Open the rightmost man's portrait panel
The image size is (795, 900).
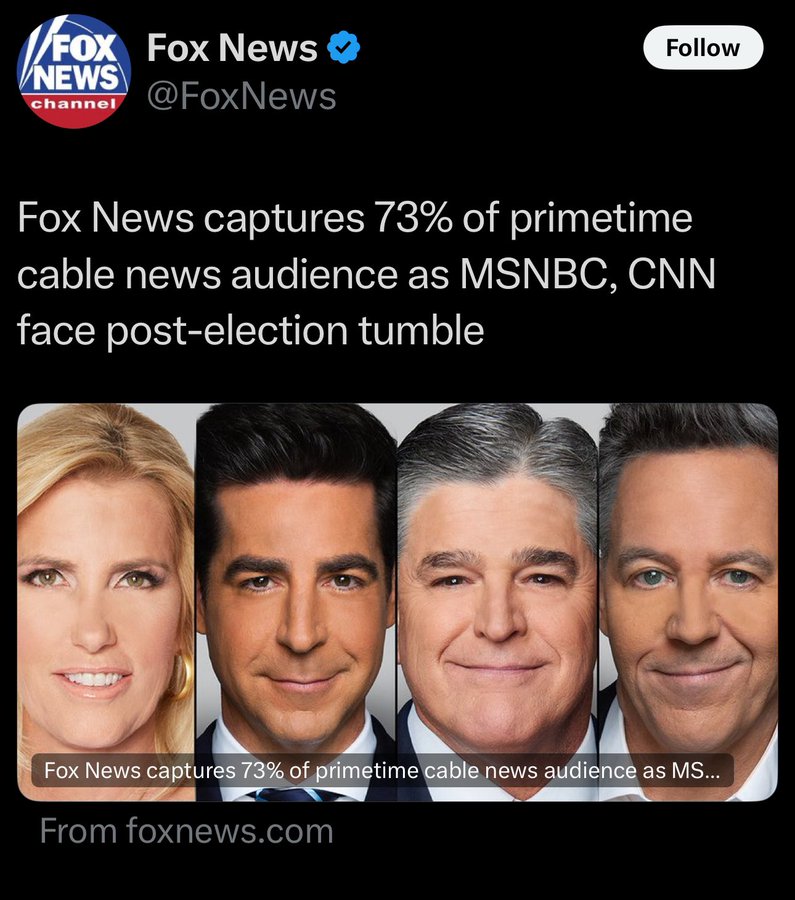[x=688, y=602]
